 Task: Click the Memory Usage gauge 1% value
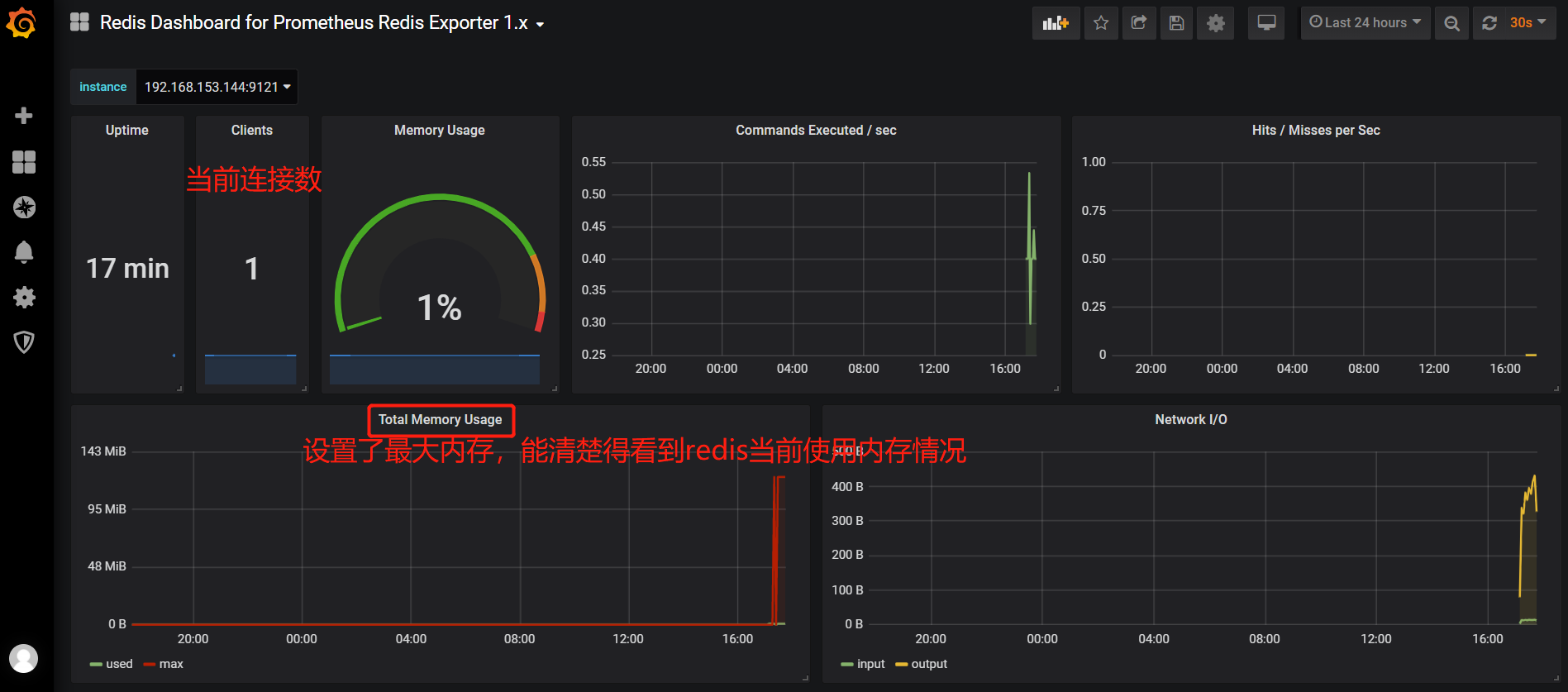(440, 308)
